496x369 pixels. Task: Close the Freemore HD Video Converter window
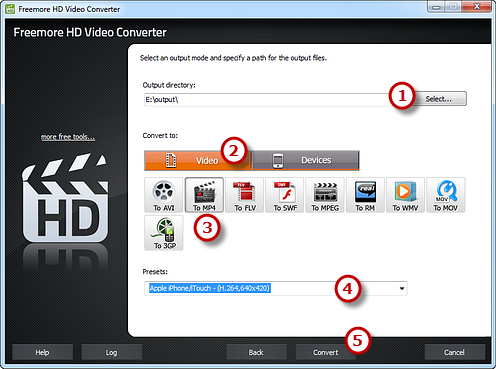[x=477, y=7]
